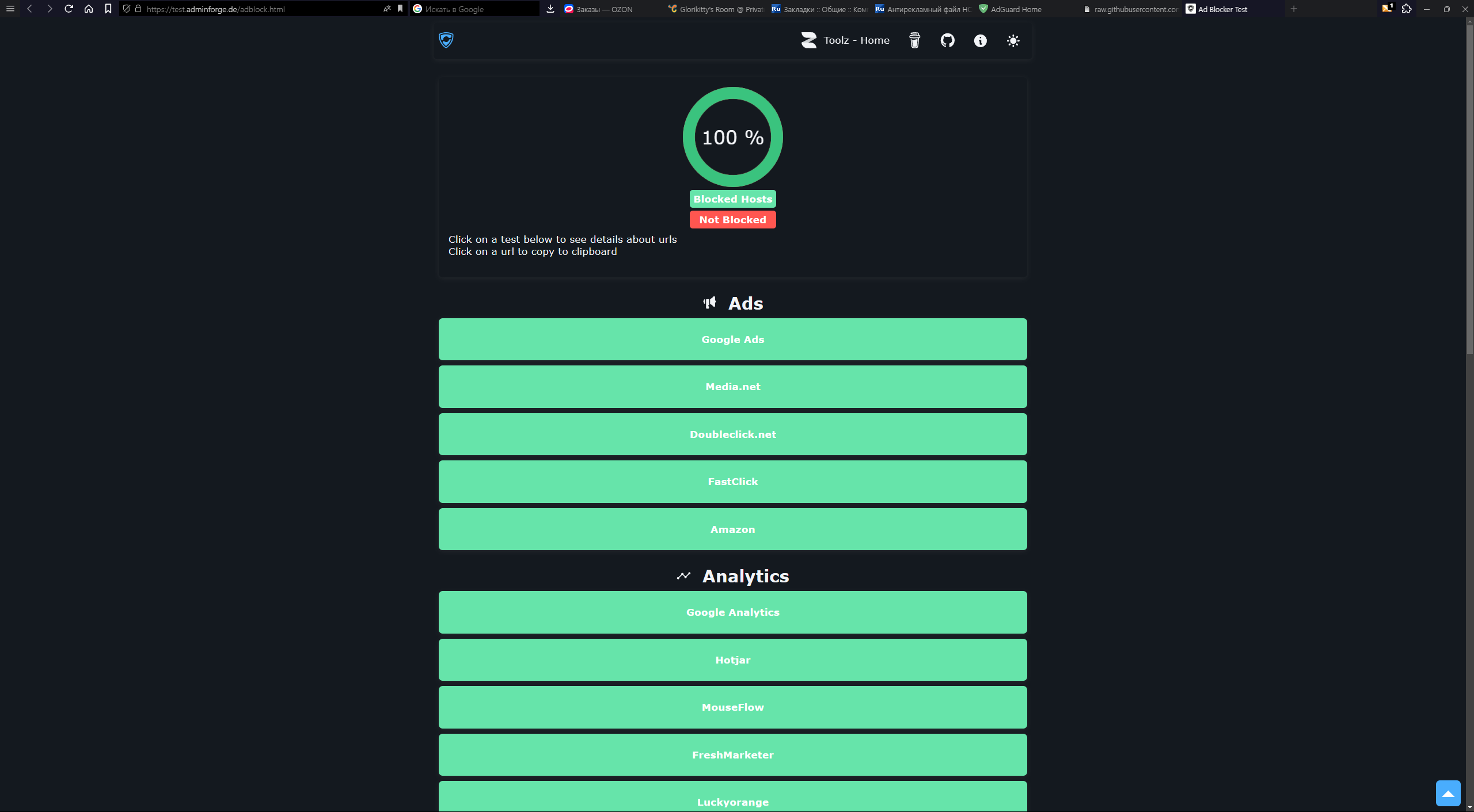The image size is (1474, 812).
Task: Reload the current page
Action: [x=69, y=9]
